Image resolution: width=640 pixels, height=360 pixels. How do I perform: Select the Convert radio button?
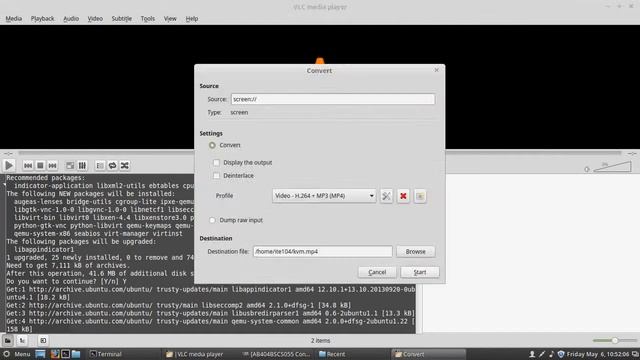pyautogui.click(x=212, y=145)
